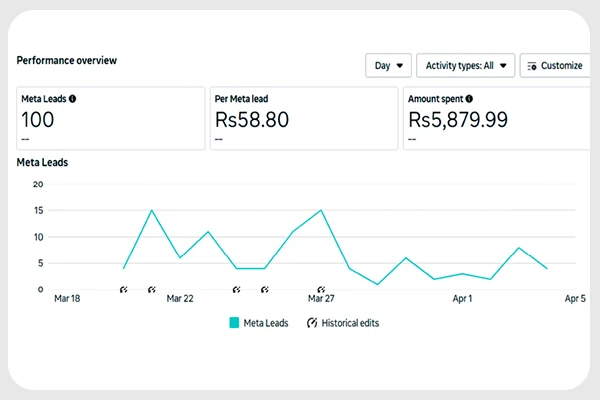Click the fourth historical edit marker

point(264,290)
